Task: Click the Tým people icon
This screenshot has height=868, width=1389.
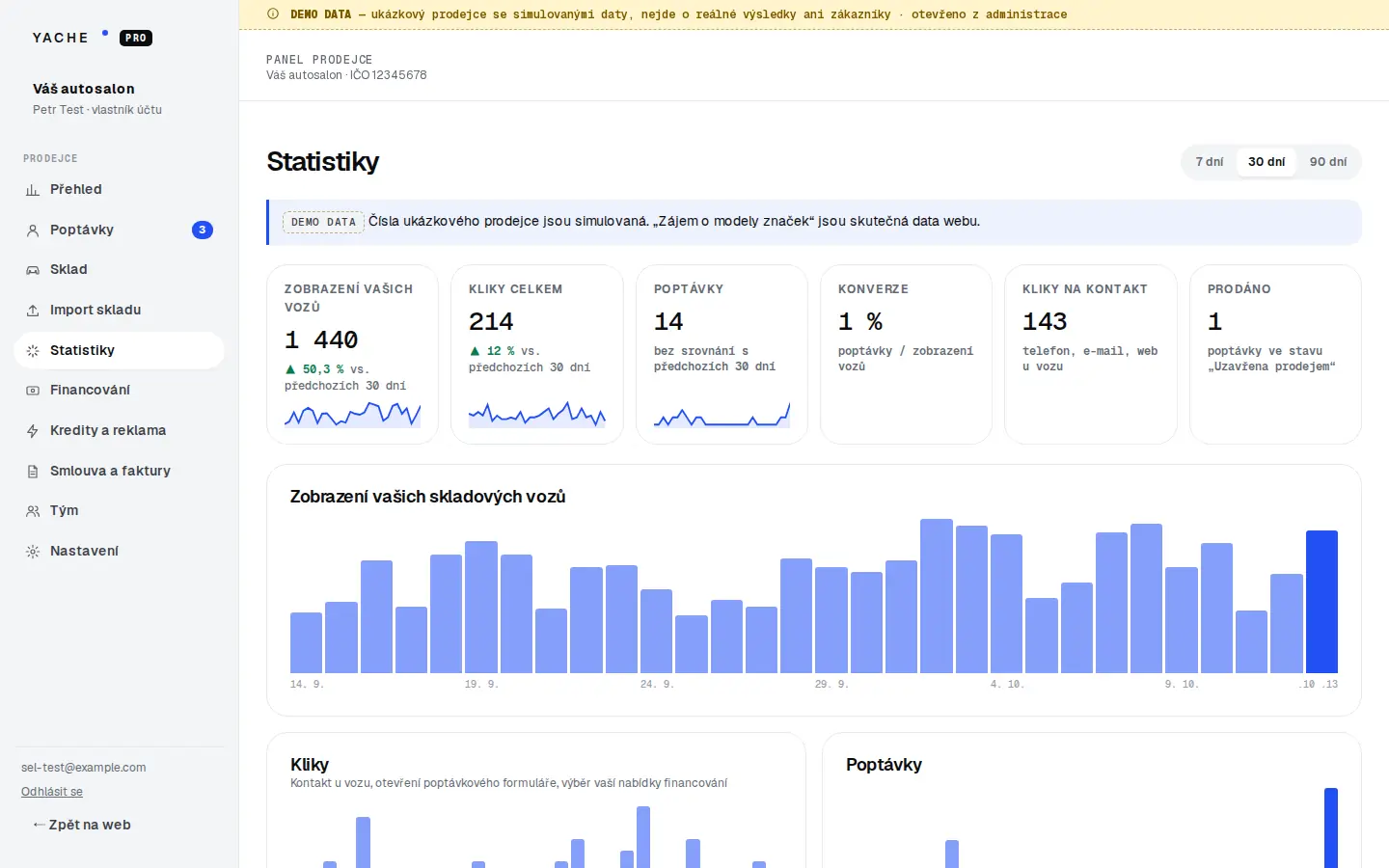Action: (33, 511)
